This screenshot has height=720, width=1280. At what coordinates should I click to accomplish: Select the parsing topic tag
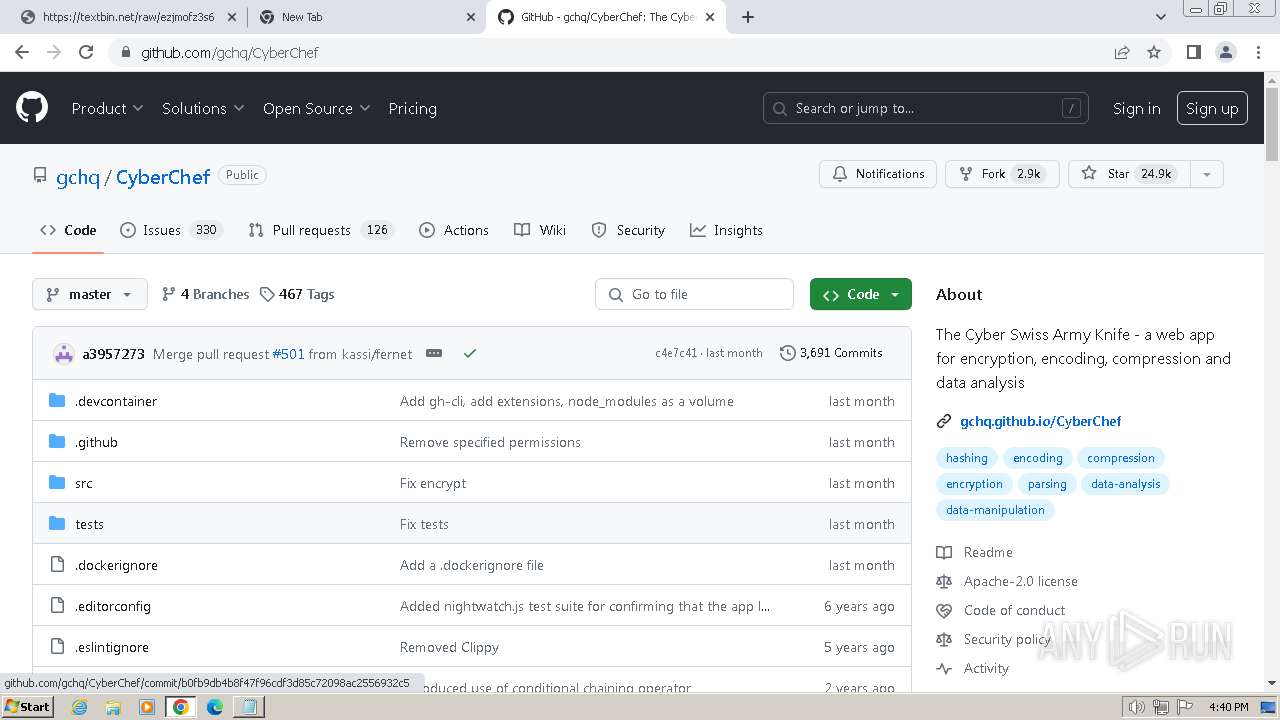point(1047,484)
